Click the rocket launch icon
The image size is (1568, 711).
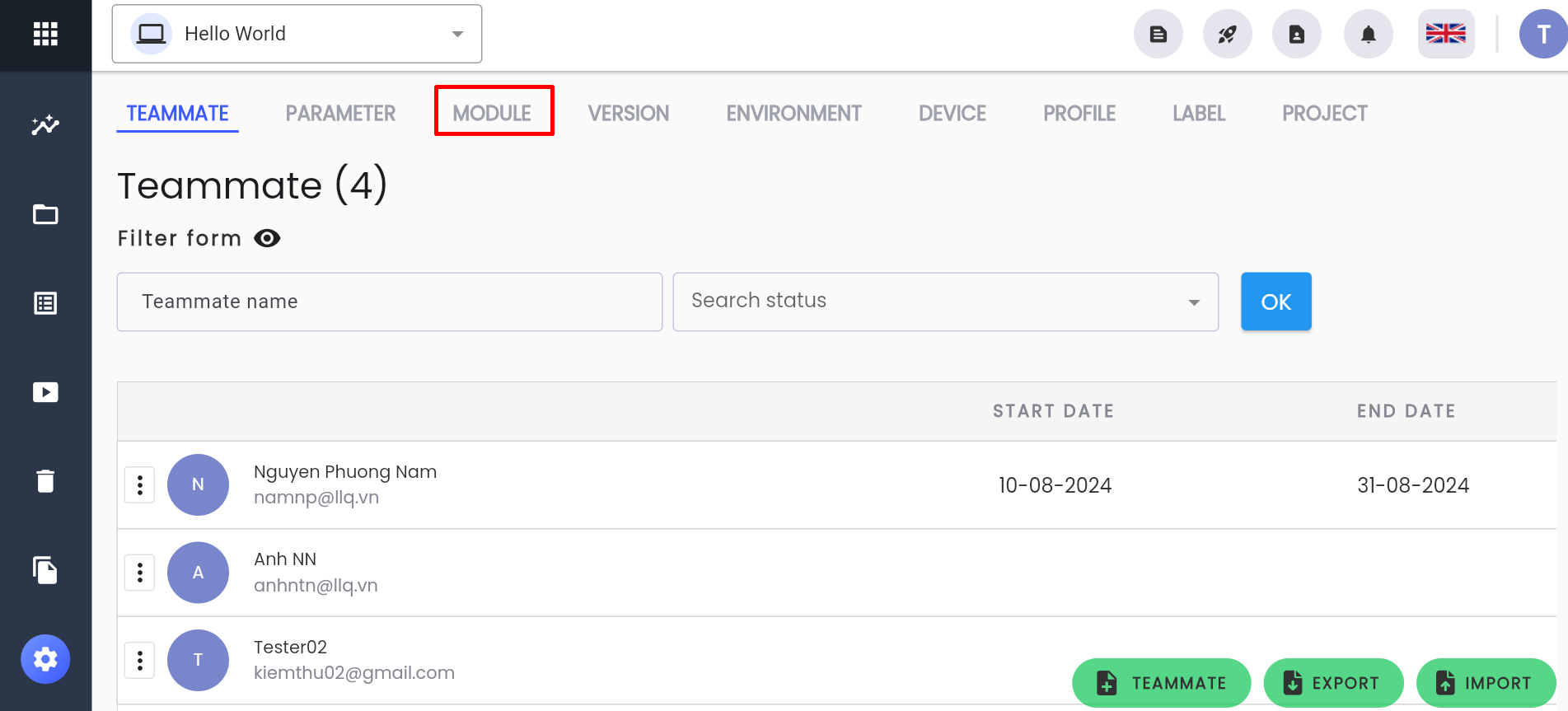[x=1228, y=34]
